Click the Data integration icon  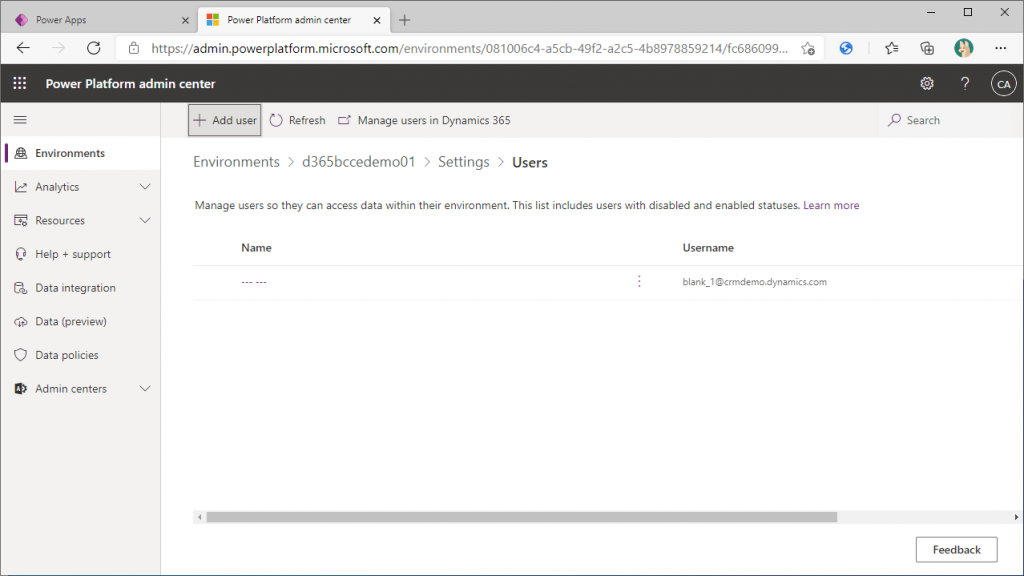tap(21, 287)
